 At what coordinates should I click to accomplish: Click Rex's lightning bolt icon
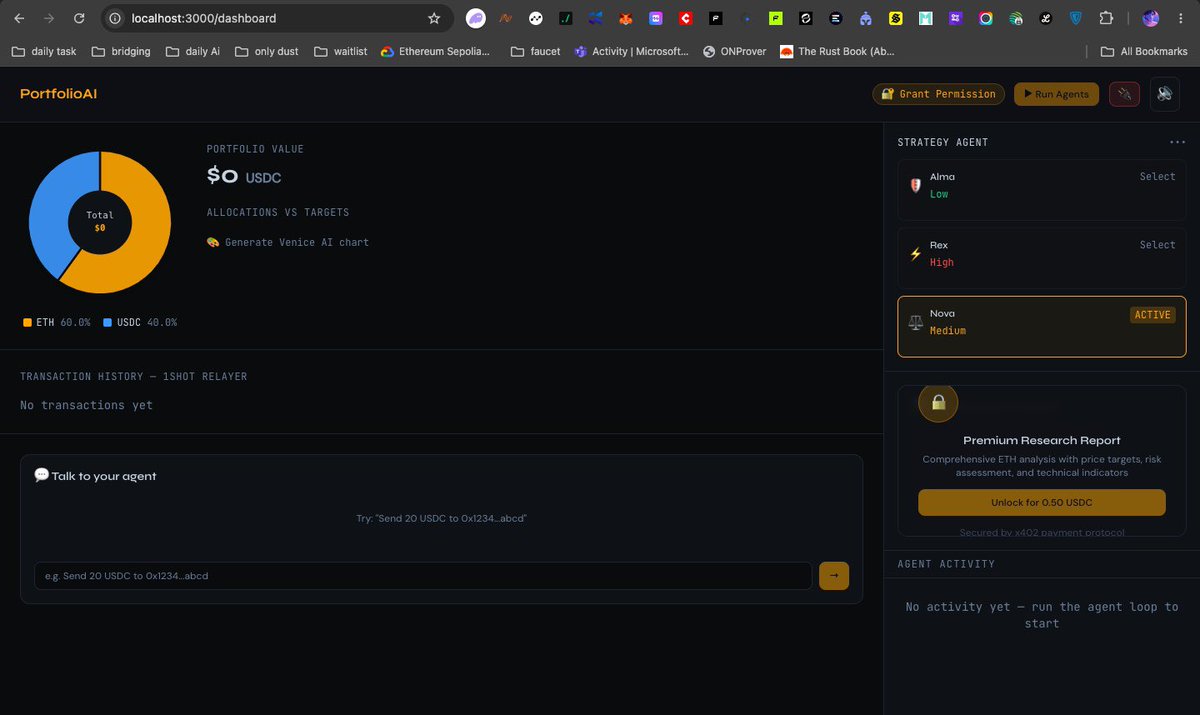[915, 254]
